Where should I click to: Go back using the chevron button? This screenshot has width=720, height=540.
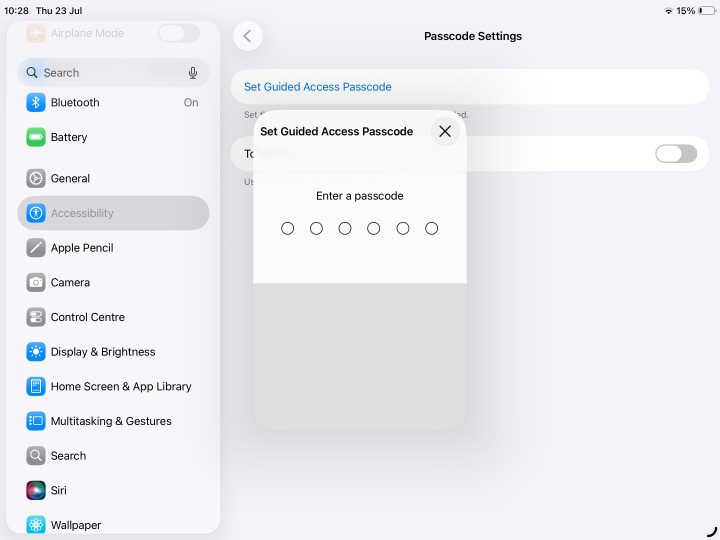point(248,36)
